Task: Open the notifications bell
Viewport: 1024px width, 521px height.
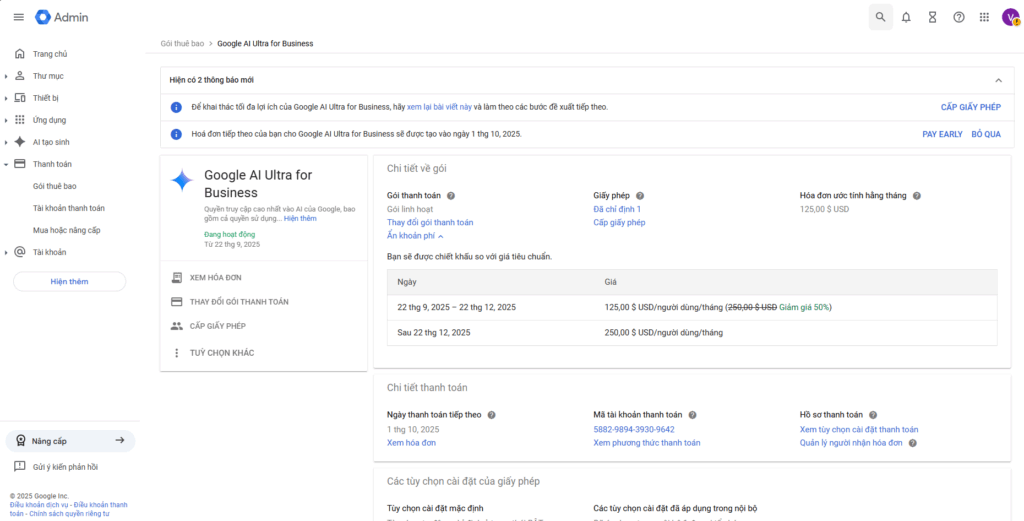Action: coord(906,17)
